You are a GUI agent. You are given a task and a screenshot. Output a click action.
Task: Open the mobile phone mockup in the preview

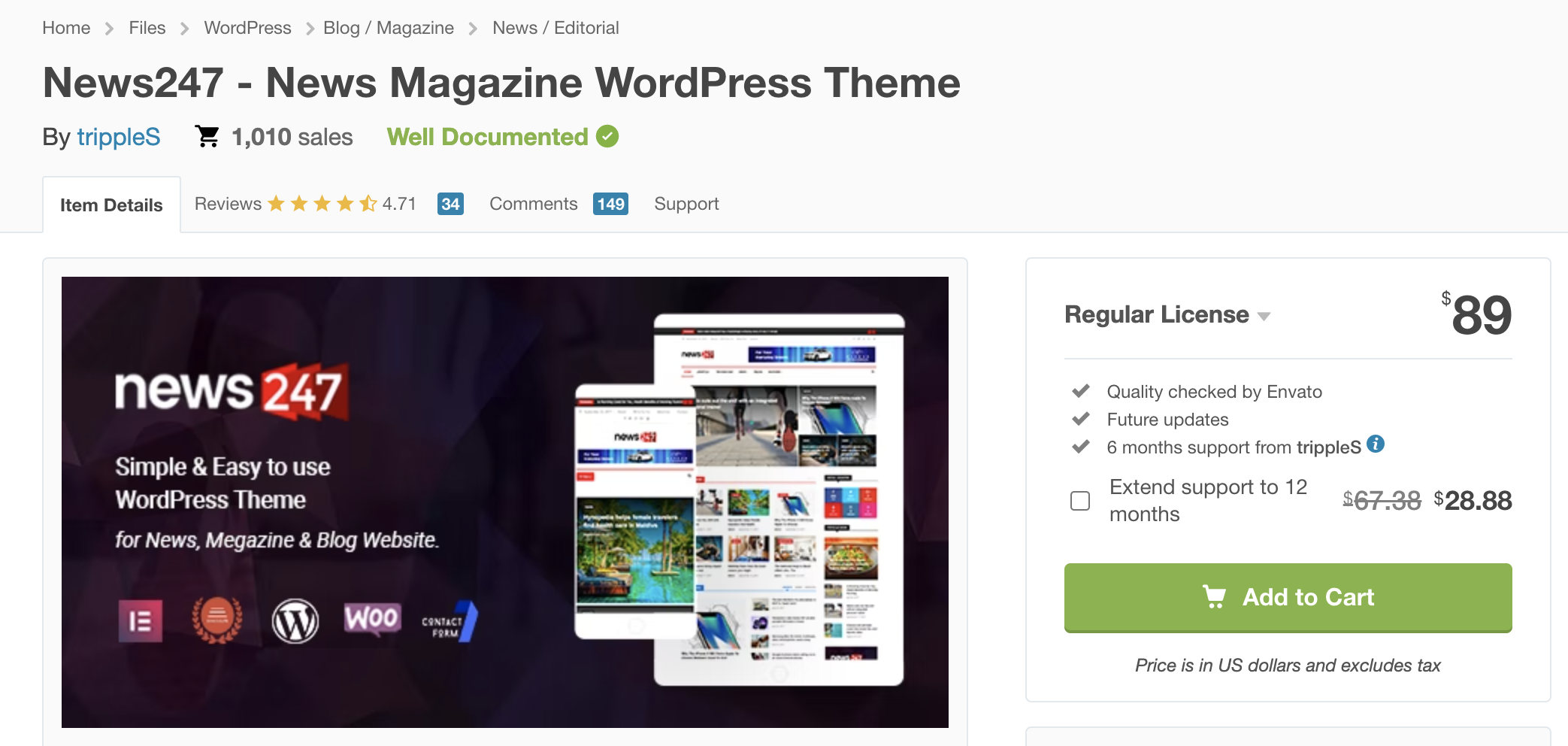click(x=635, y=511)
